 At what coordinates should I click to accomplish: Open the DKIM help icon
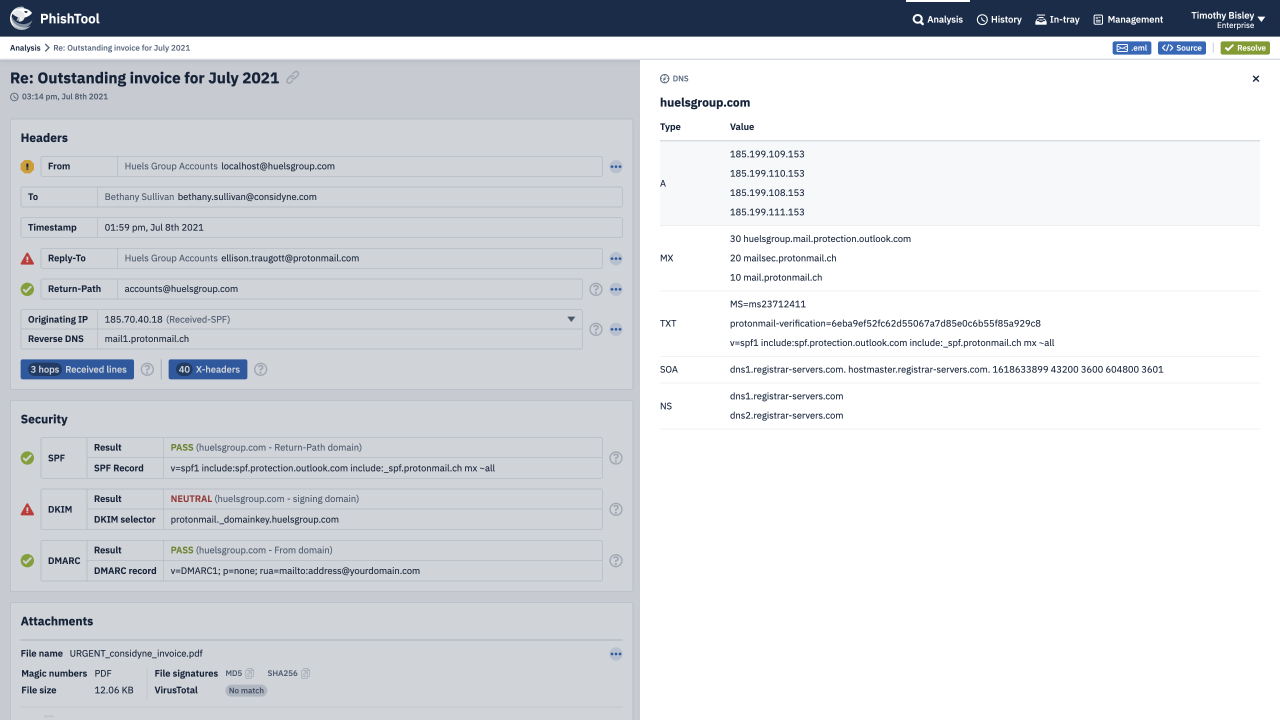pos(616,509)
